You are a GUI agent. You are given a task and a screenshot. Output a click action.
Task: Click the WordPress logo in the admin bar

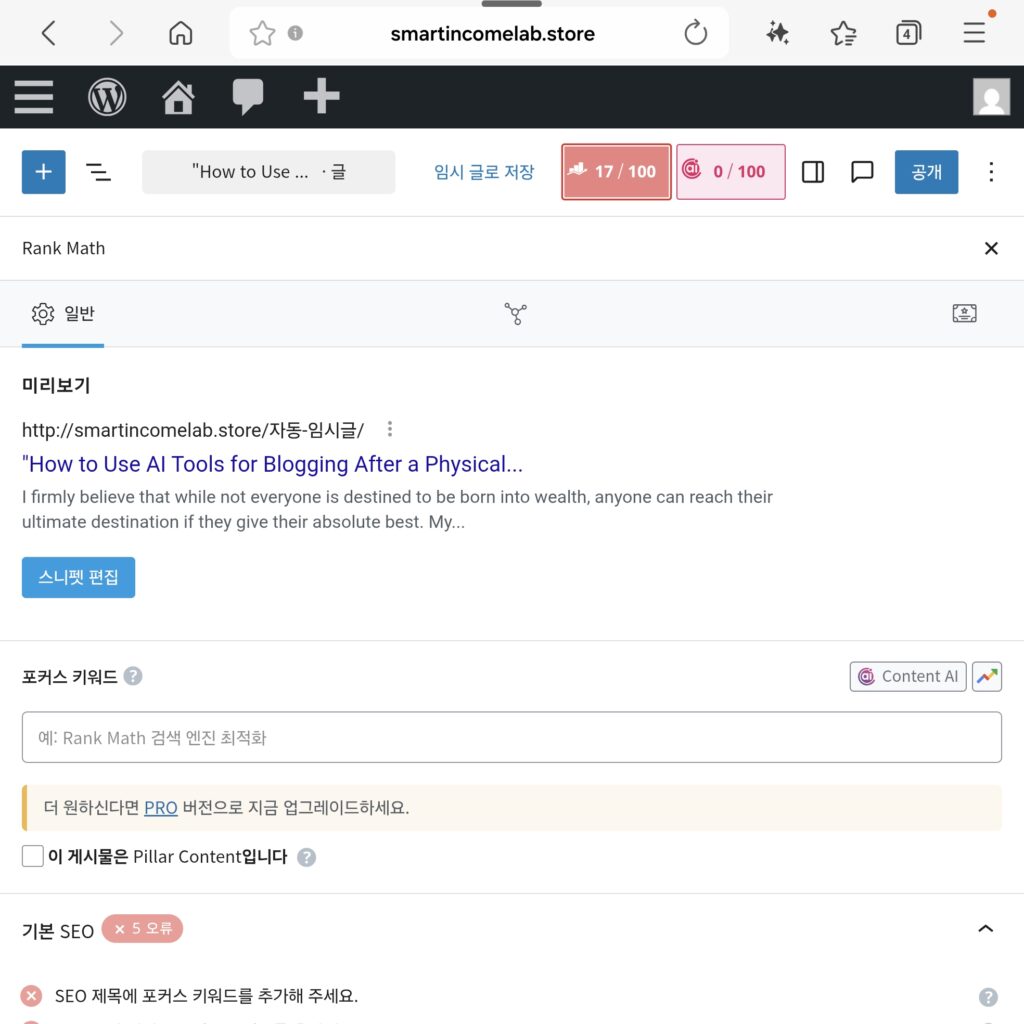(107, 97)
